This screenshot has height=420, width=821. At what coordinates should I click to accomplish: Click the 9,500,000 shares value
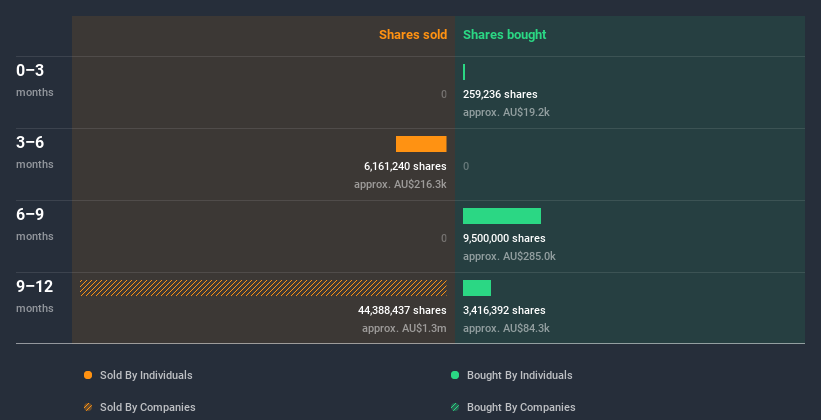pos(504,238)
